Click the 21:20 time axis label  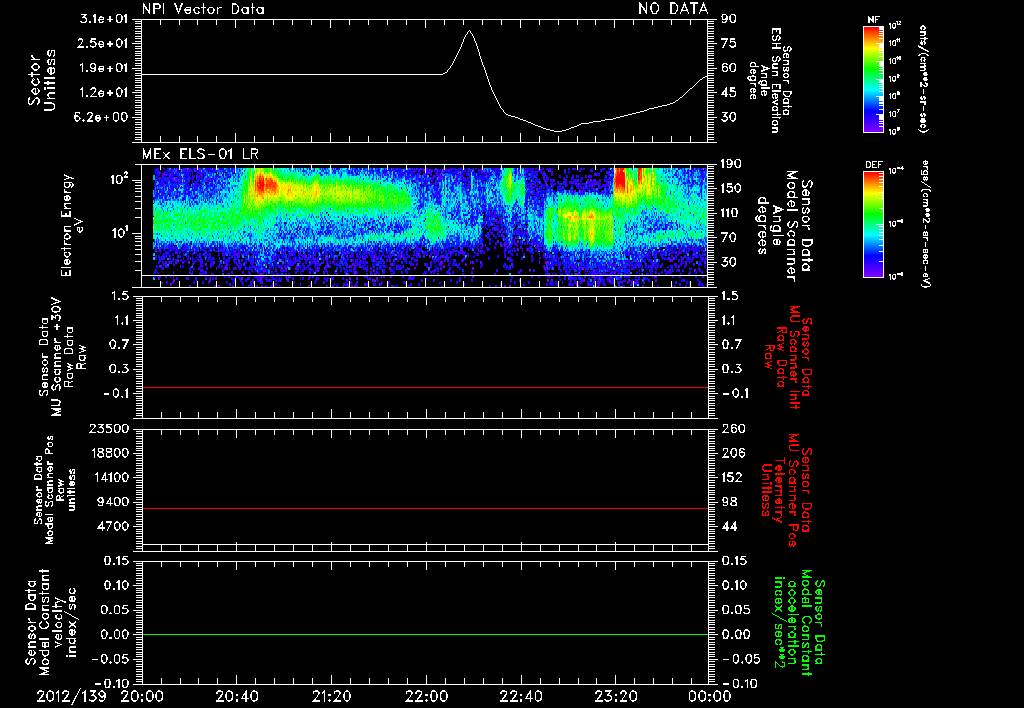point(331,696)
